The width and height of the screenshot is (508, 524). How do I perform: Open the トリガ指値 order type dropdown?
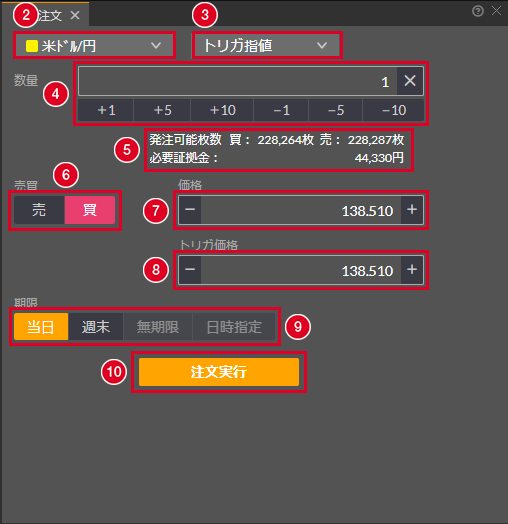coord(267,46)
